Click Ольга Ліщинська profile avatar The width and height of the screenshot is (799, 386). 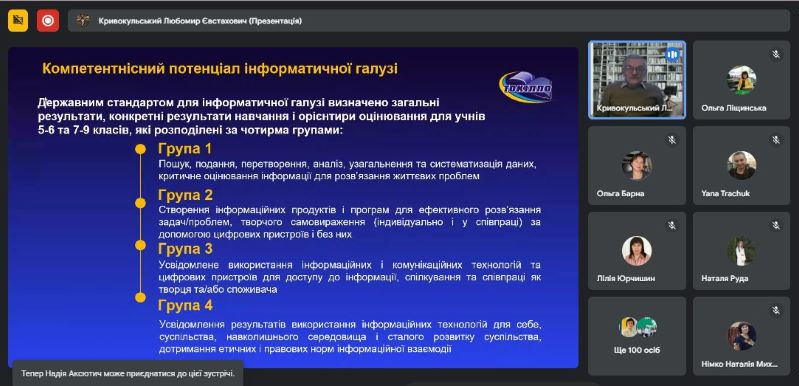pyautogui.click(x=741, y=80)
